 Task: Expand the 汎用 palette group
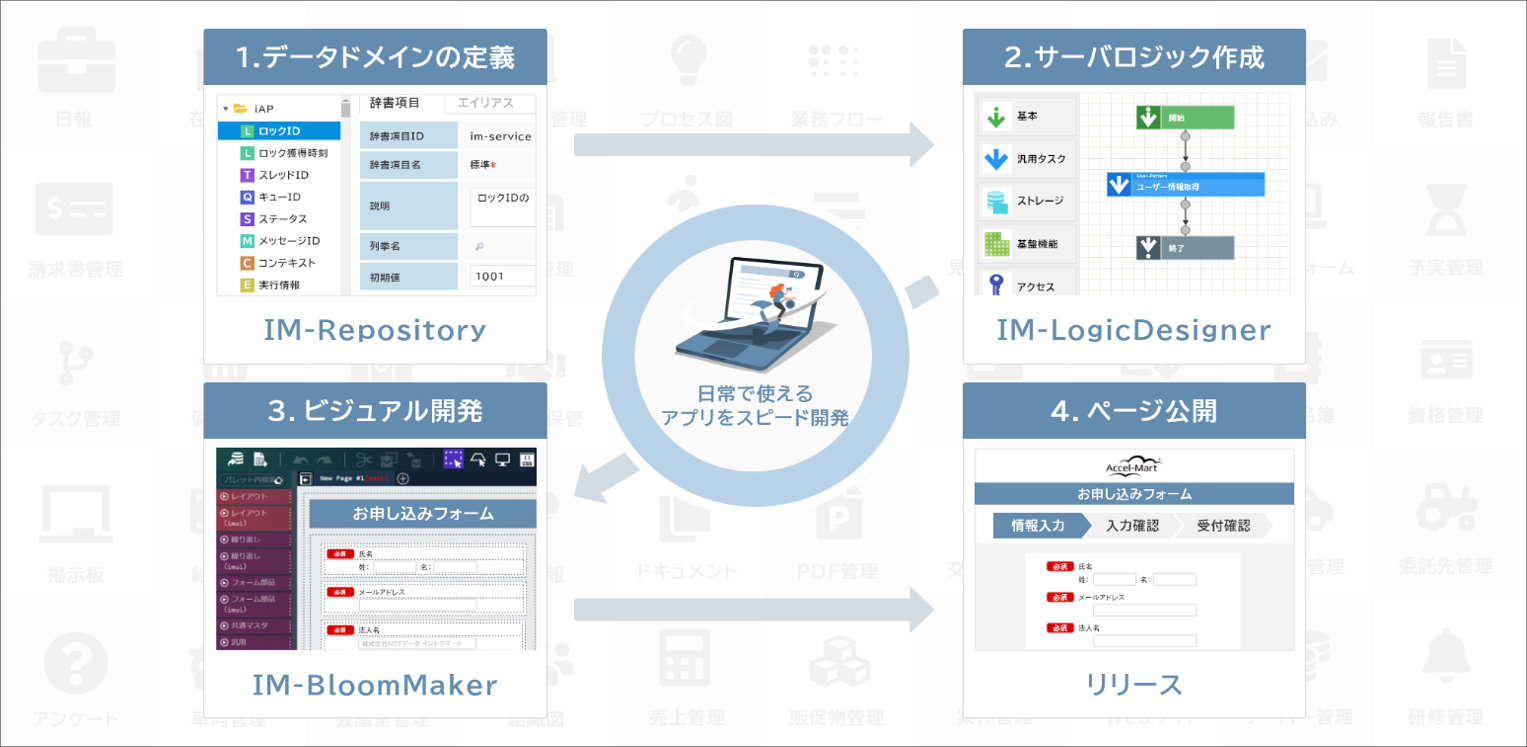click(x=253, y=642)
